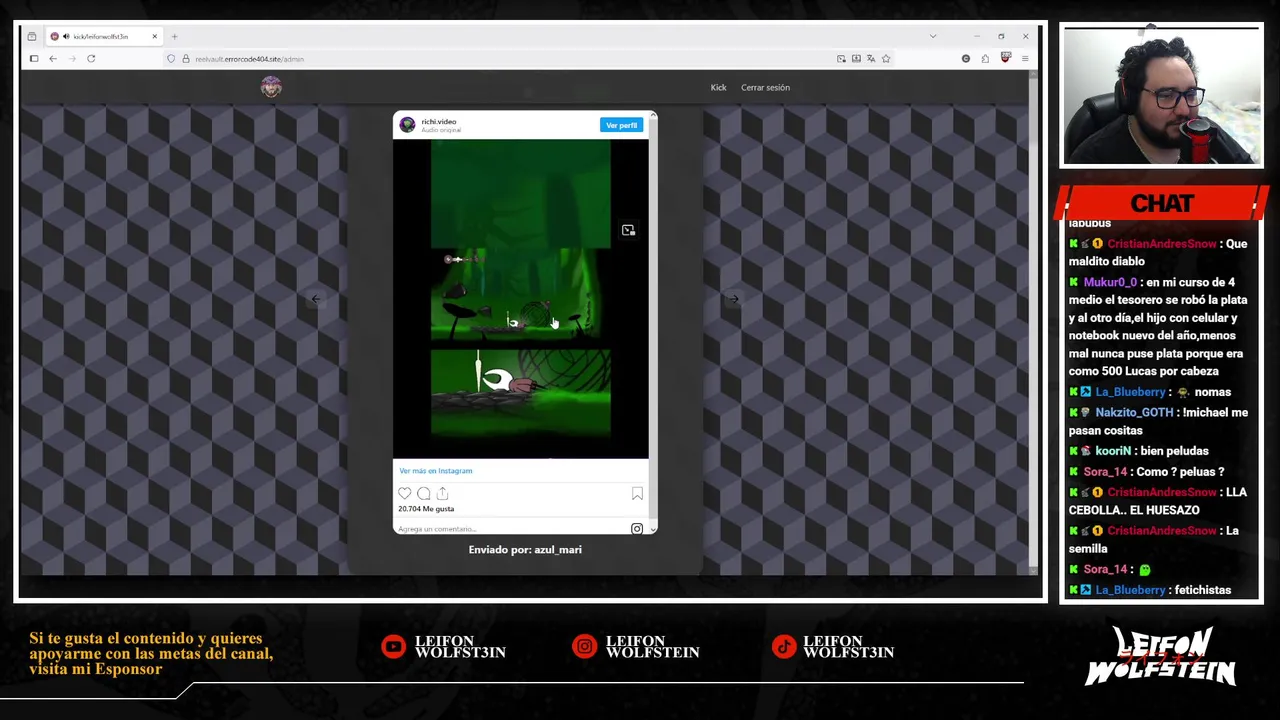Click CristianAndresSnow's Que maldito diablo message
Viewport: 1280px width, 720px height.
(1158, 252)
